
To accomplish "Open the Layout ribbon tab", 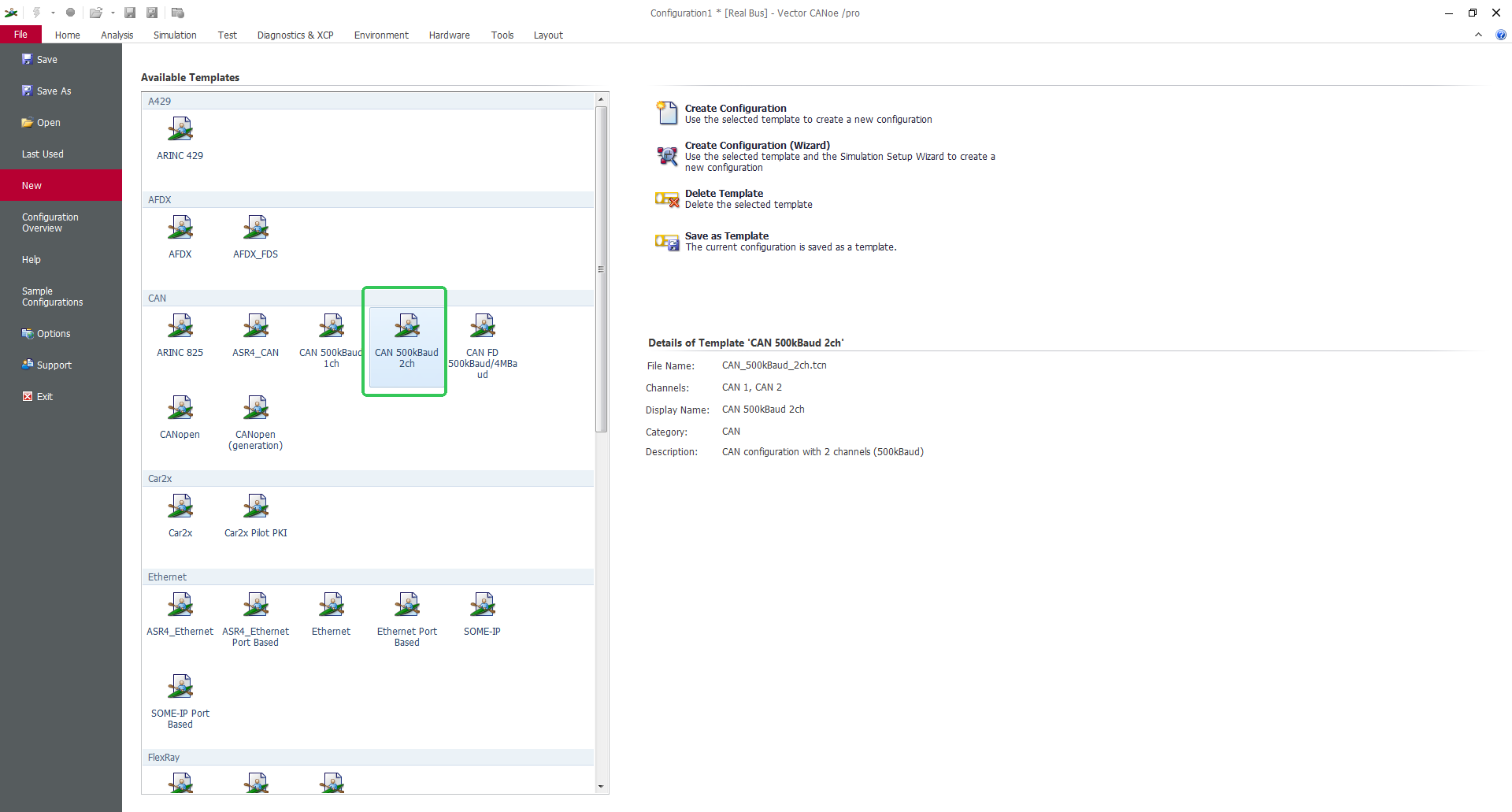I will [x=548, y=35].
